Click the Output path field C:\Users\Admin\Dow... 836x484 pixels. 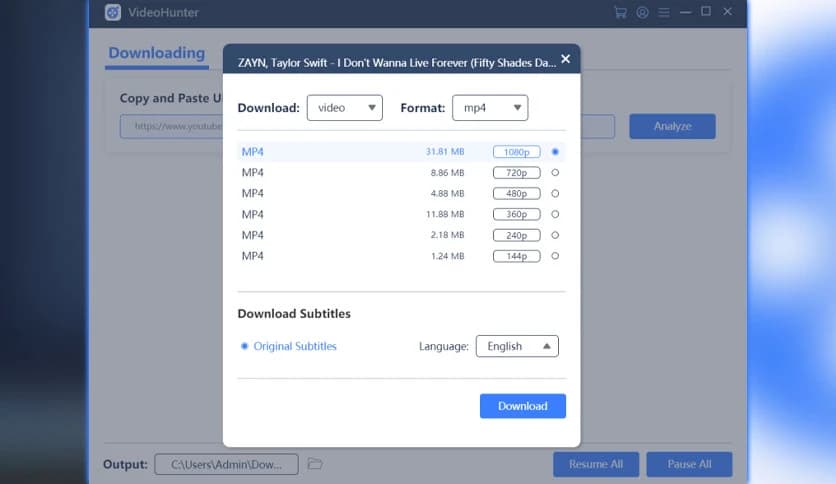(227, 464)
